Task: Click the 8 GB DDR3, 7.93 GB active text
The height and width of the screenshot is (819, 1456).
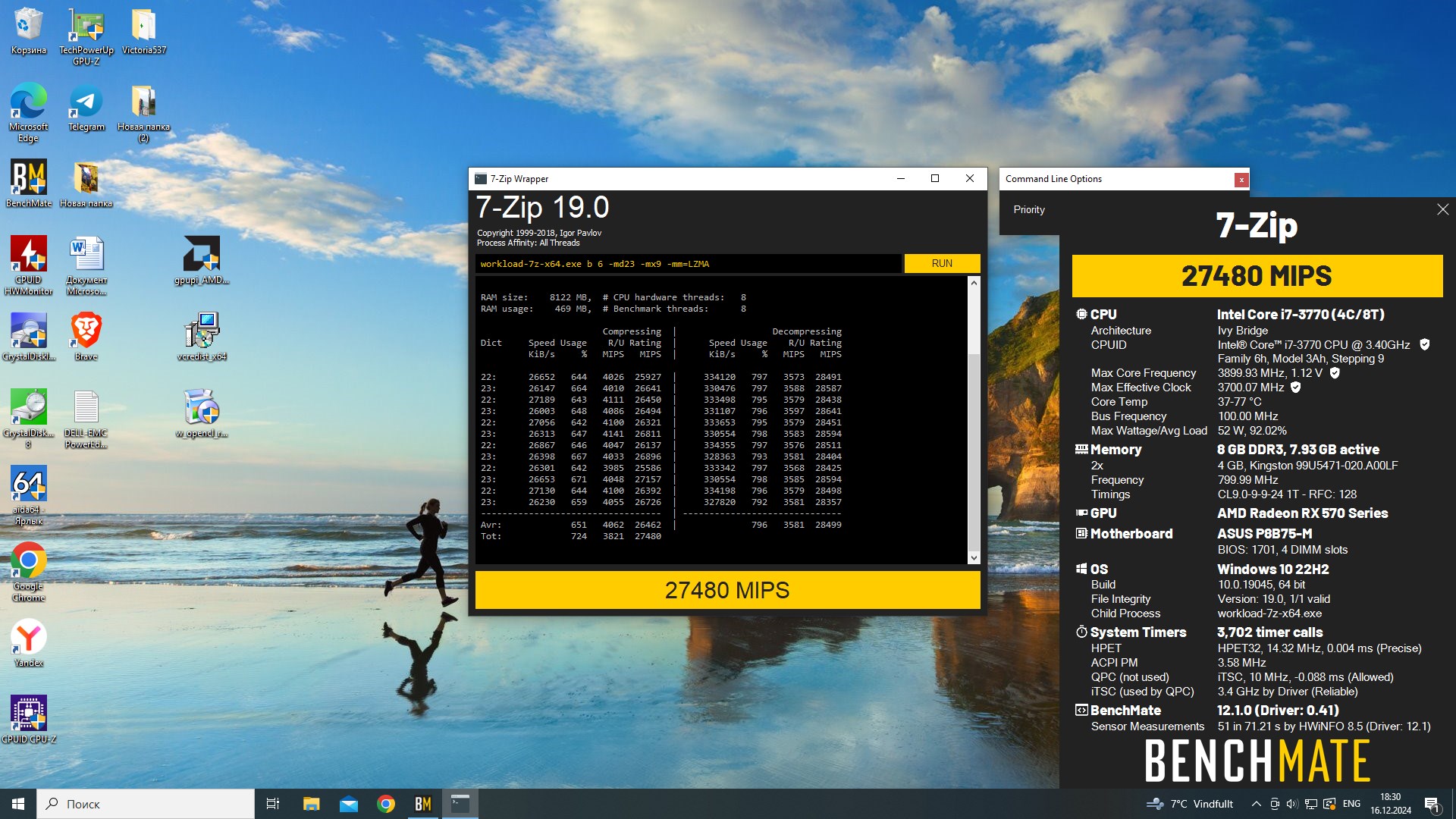Action: click(1298, 450)
